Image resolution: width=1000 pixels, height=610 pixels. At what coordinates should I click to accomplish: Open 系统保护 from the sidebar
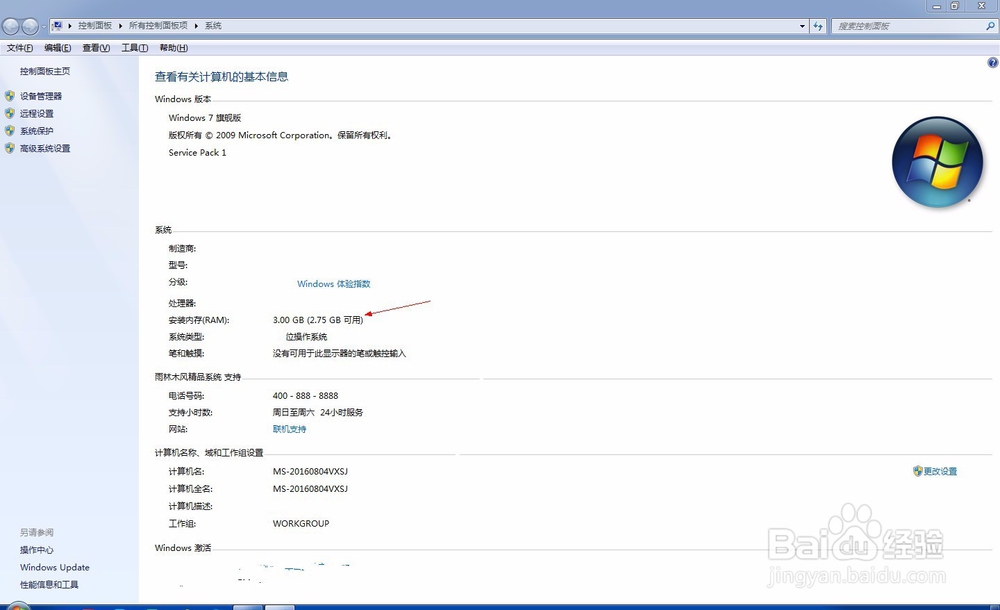pos(36,131)
